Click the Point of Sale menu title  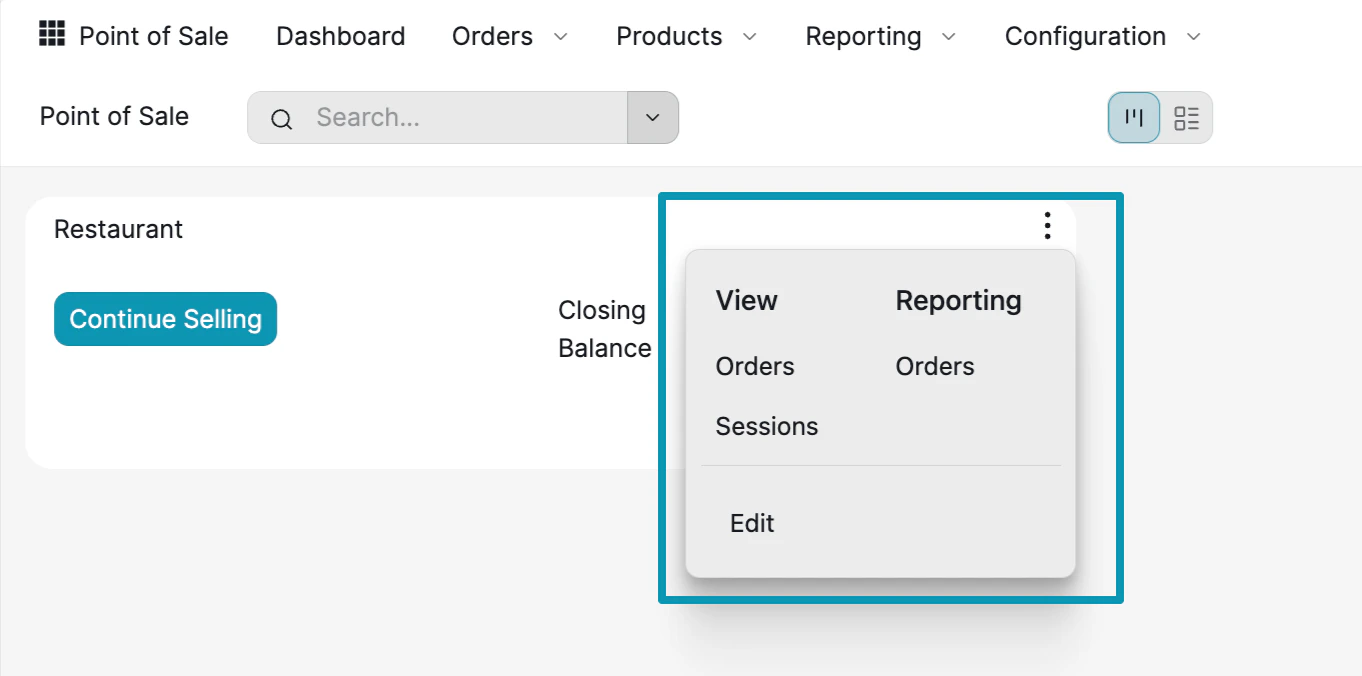click(153, 36)
